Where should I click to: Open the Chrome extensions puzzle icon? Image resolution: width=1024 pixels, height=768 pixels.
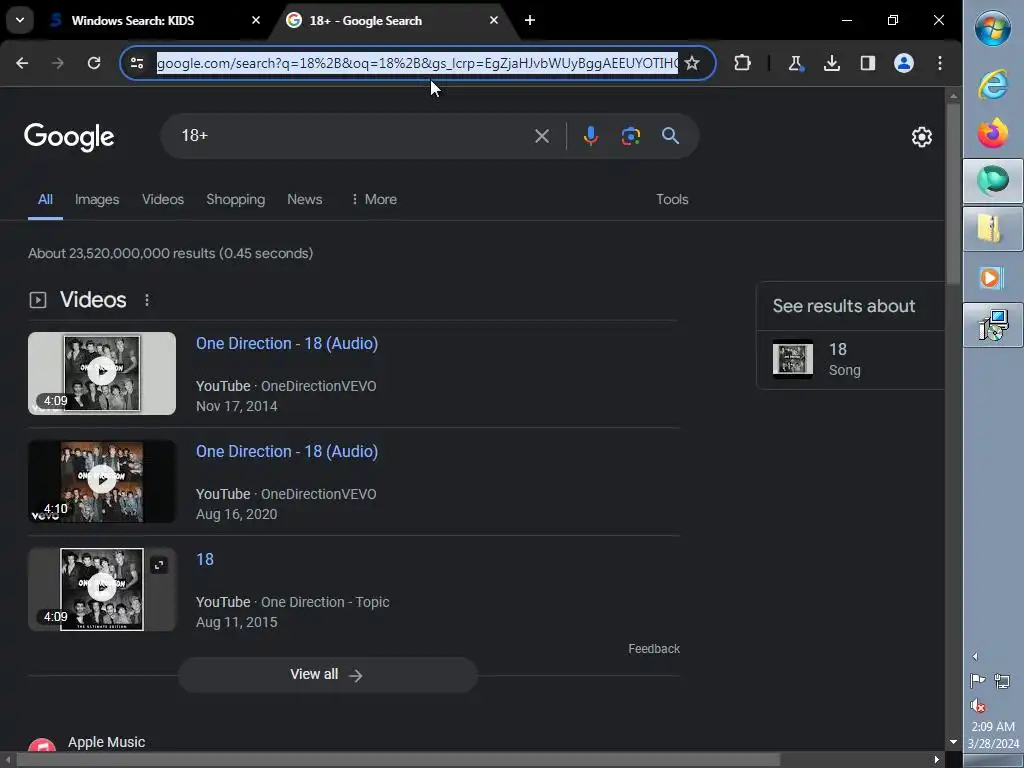point(743,63)
